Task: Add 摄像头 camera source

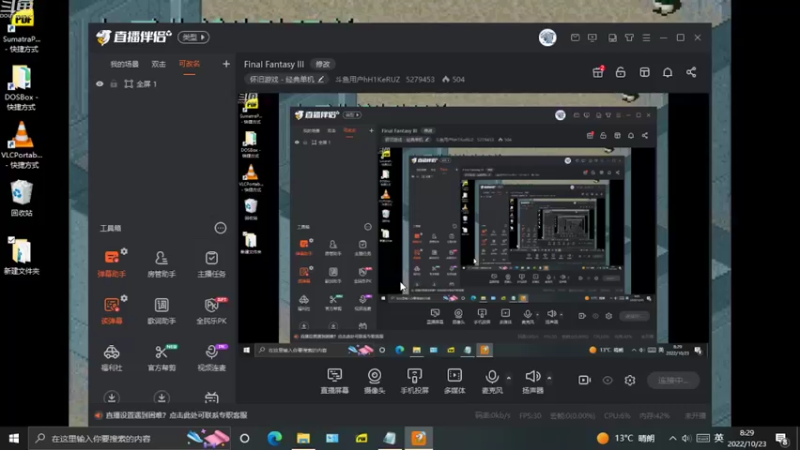Action: click(374, 381)
